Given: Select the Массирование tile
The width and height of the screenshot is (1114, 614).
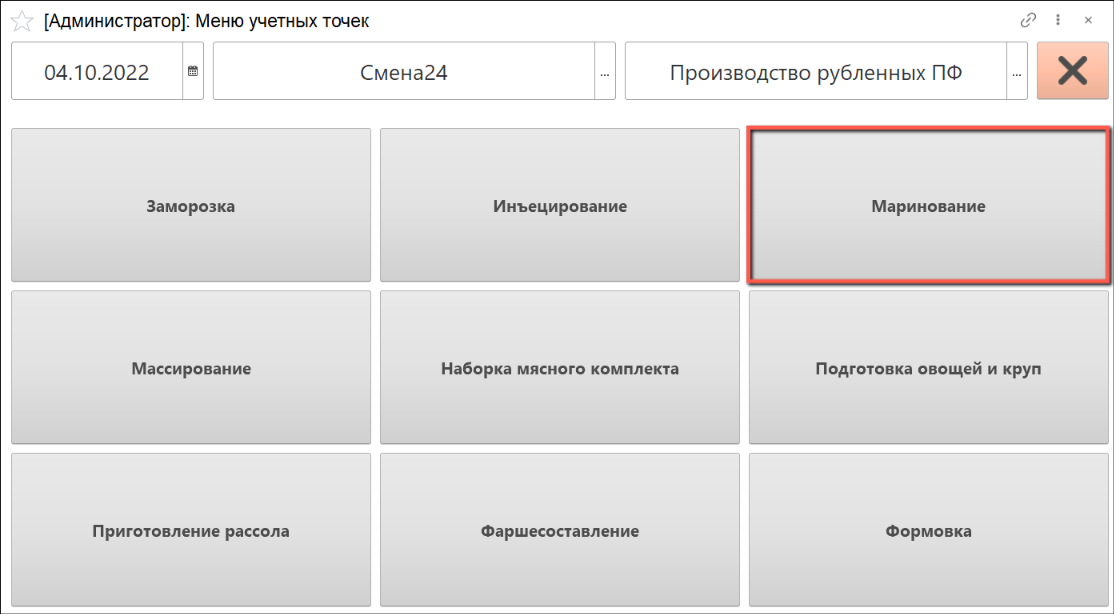Looking at the screenshot, I should 191,368.
